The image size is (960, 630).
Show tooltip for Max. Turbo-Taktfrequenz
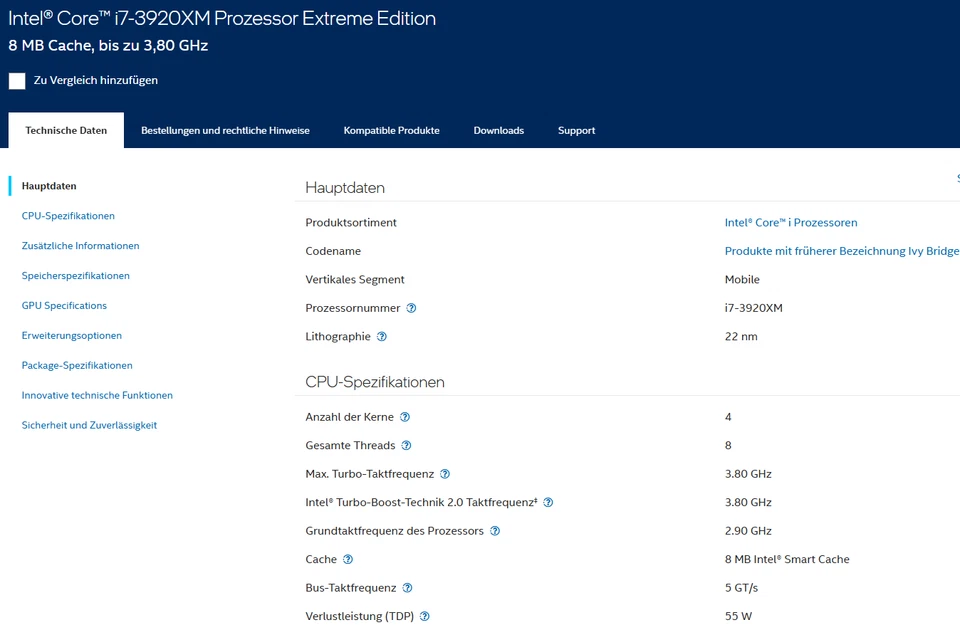click(445, 474)
